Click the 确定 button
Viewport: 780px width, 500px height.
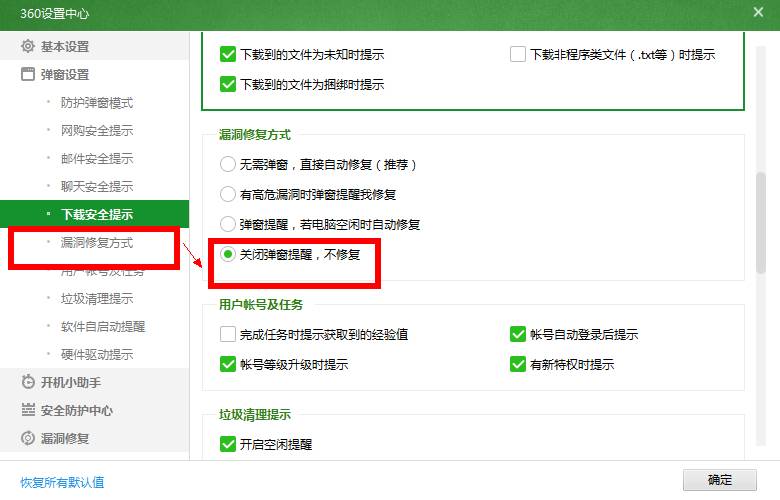tap(719, 480)
